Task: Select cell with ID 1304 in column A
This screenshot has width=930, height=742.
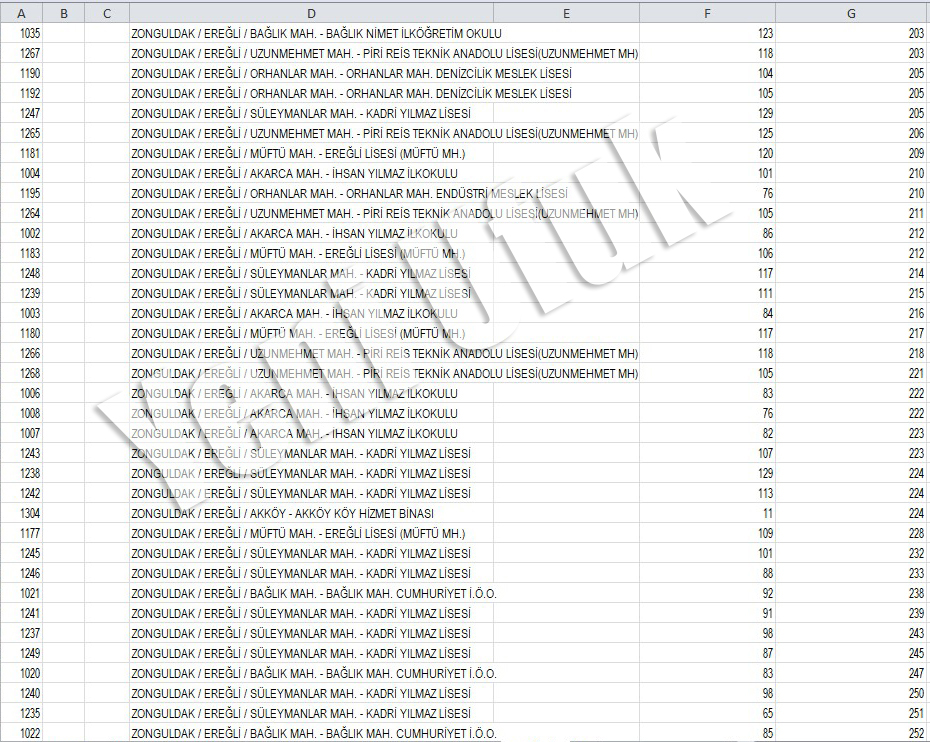Action: tap(30, 513)
